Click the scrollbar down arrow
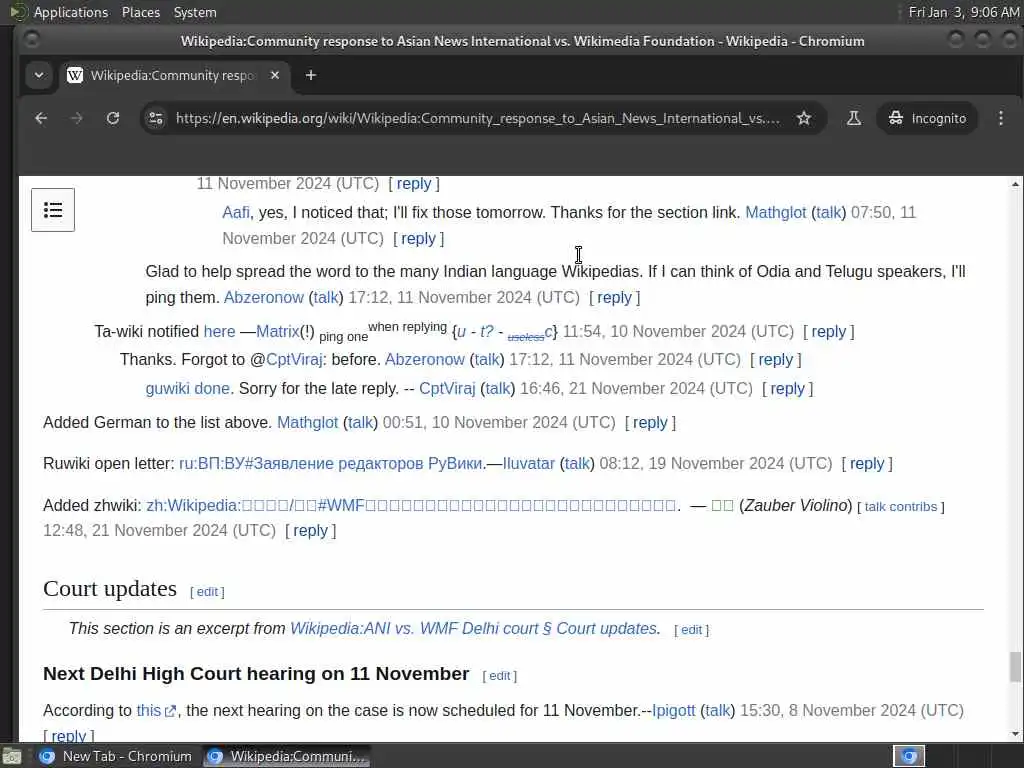 coord(1015,734)
